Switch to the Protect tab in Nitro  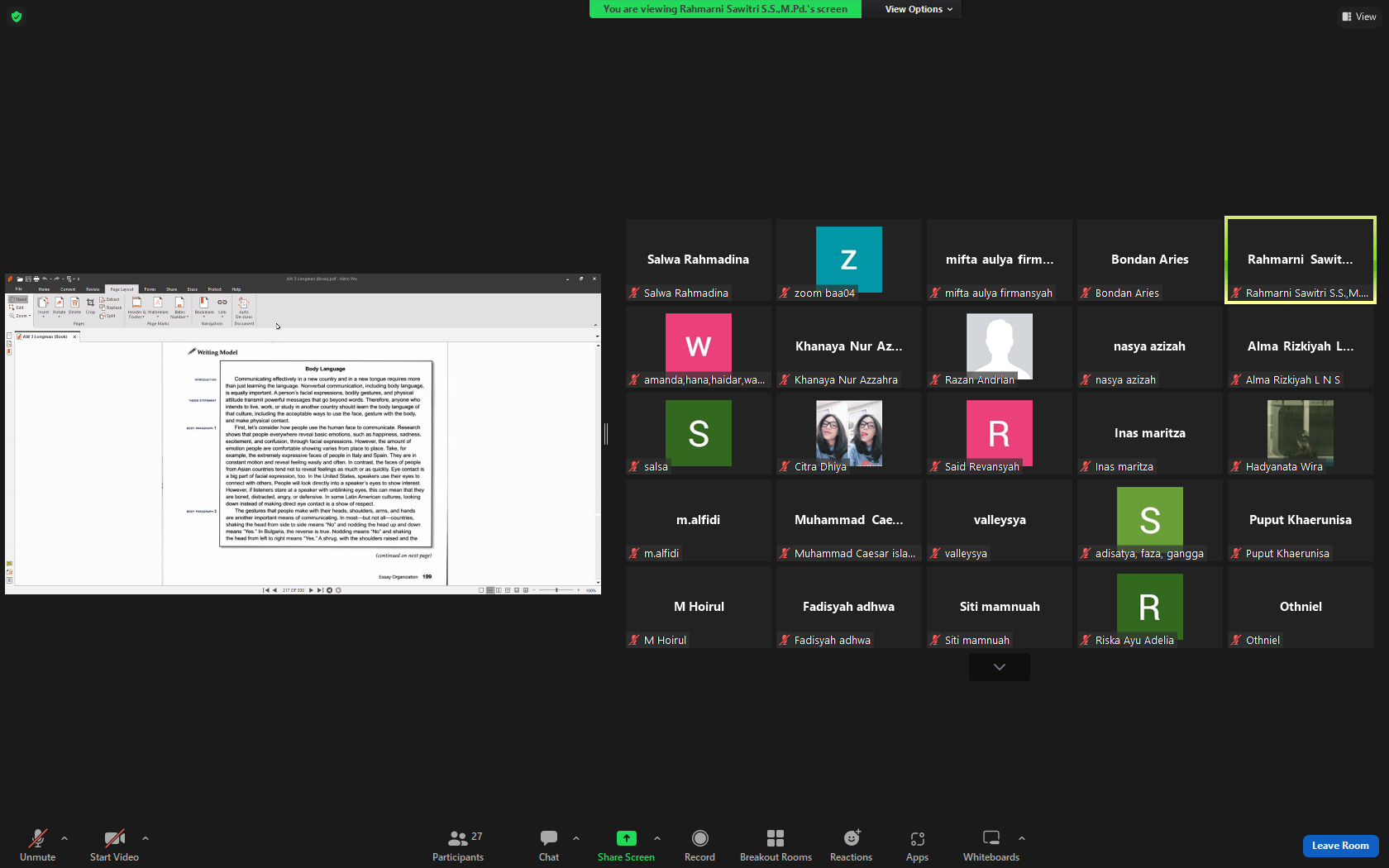[x=215, y=289]
